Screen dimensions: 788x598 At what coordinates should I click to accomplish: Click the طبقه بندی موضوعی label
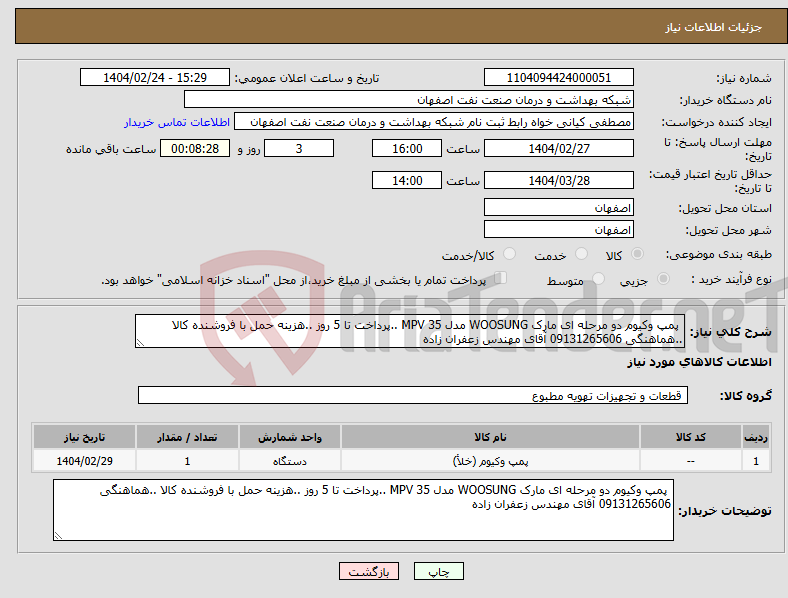click(x=719, y=254)
